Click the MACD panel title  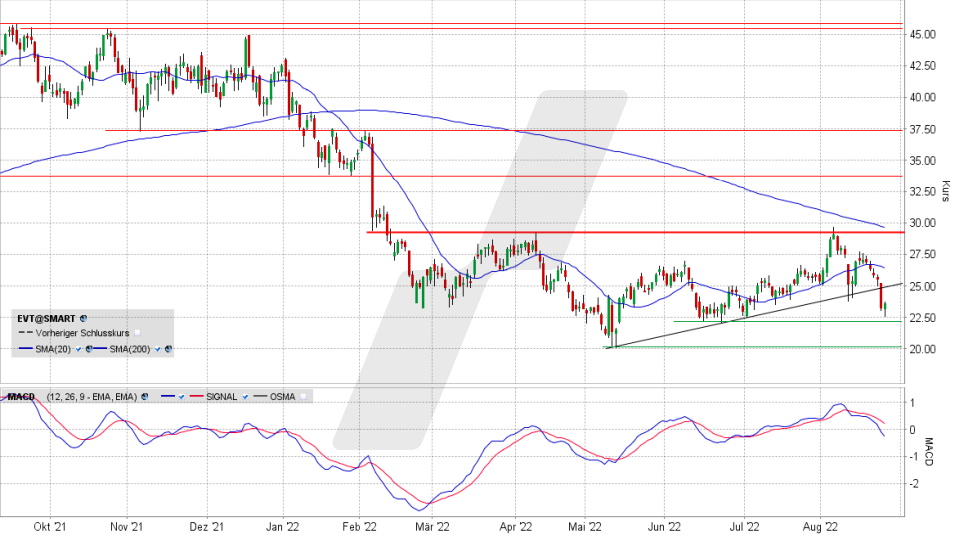pos(21,397)
